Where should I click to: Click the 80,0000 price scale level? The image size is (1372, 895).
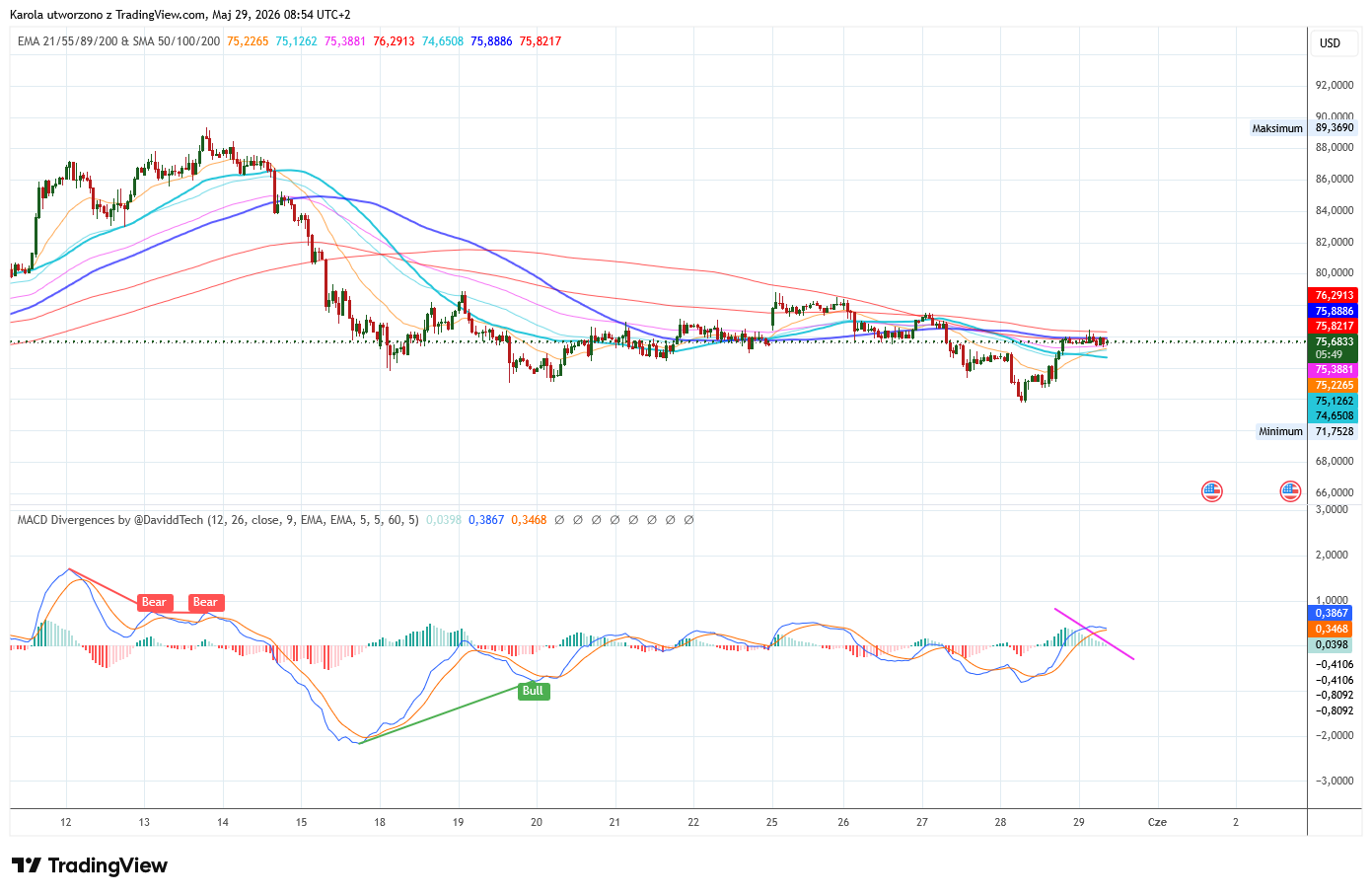1335,273
